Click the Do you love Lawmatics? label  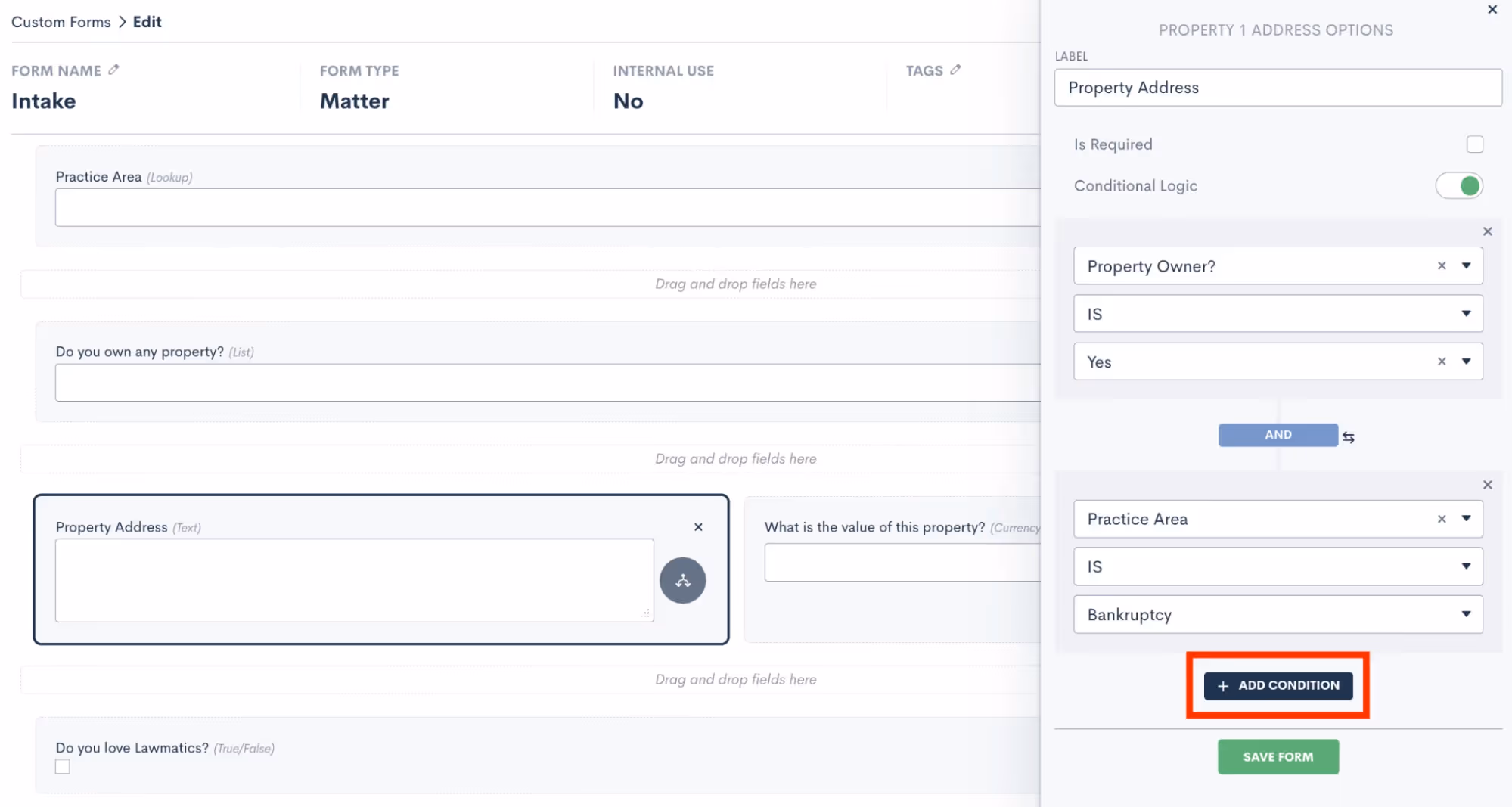(132, 748)
